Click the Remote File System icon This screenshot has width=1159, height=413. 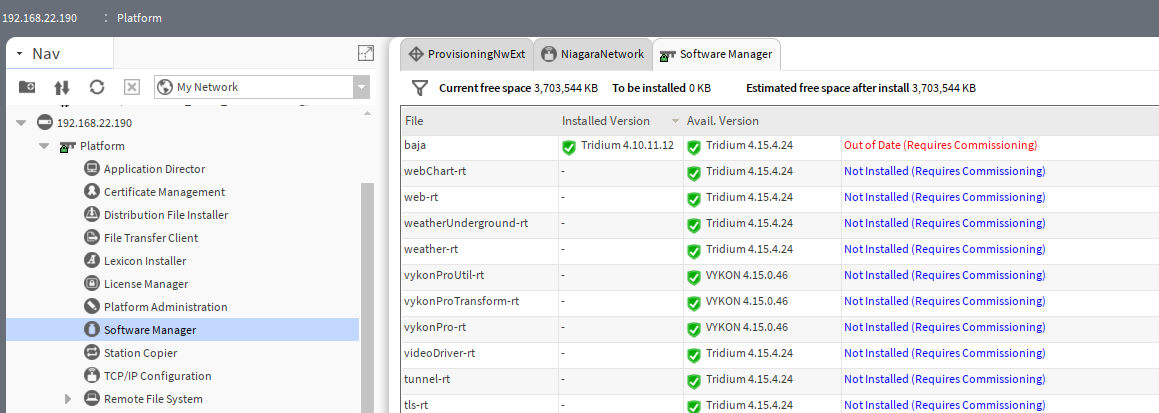point(92,398)
